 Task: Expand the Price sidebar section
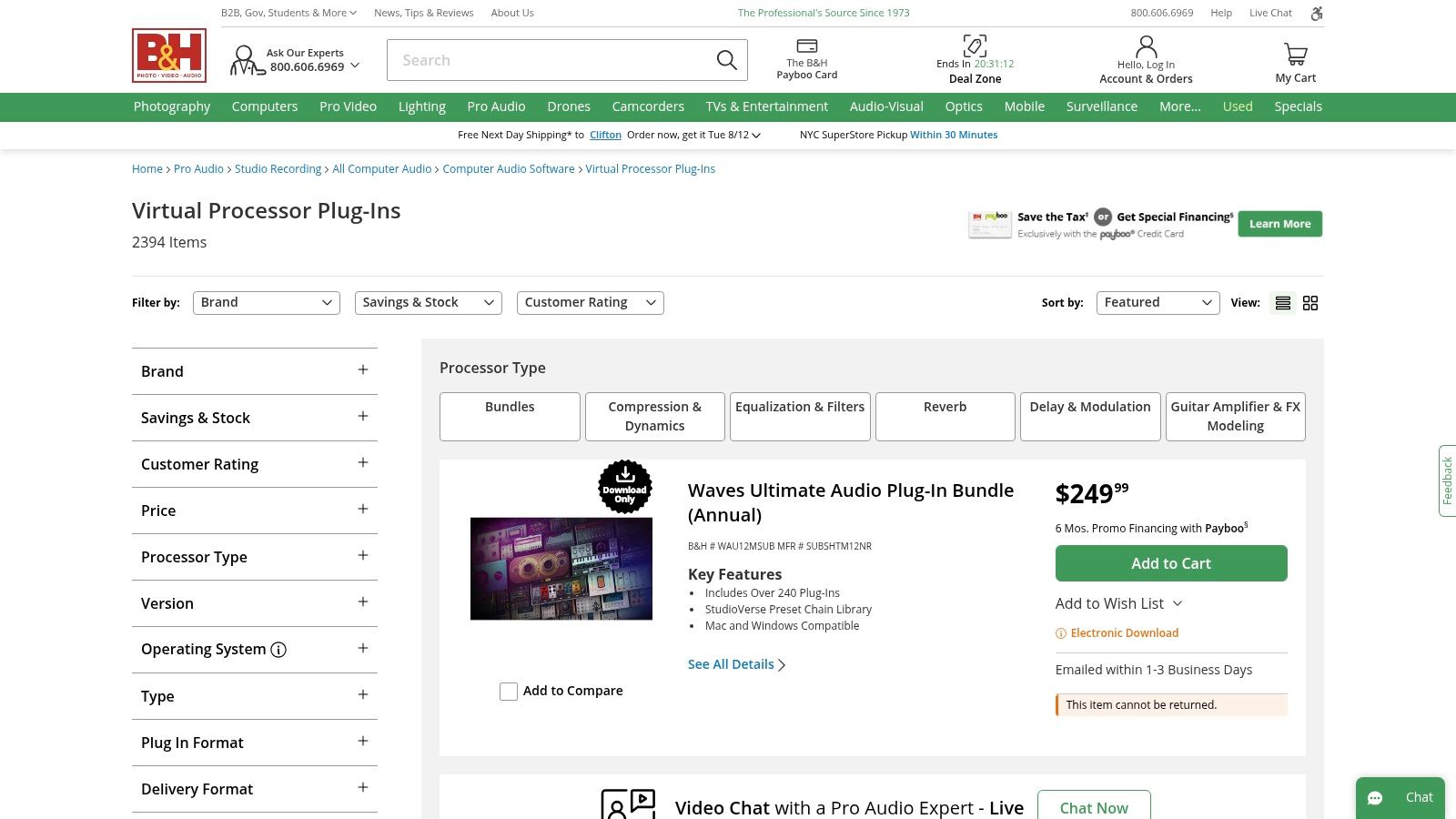tap(255, 511)
